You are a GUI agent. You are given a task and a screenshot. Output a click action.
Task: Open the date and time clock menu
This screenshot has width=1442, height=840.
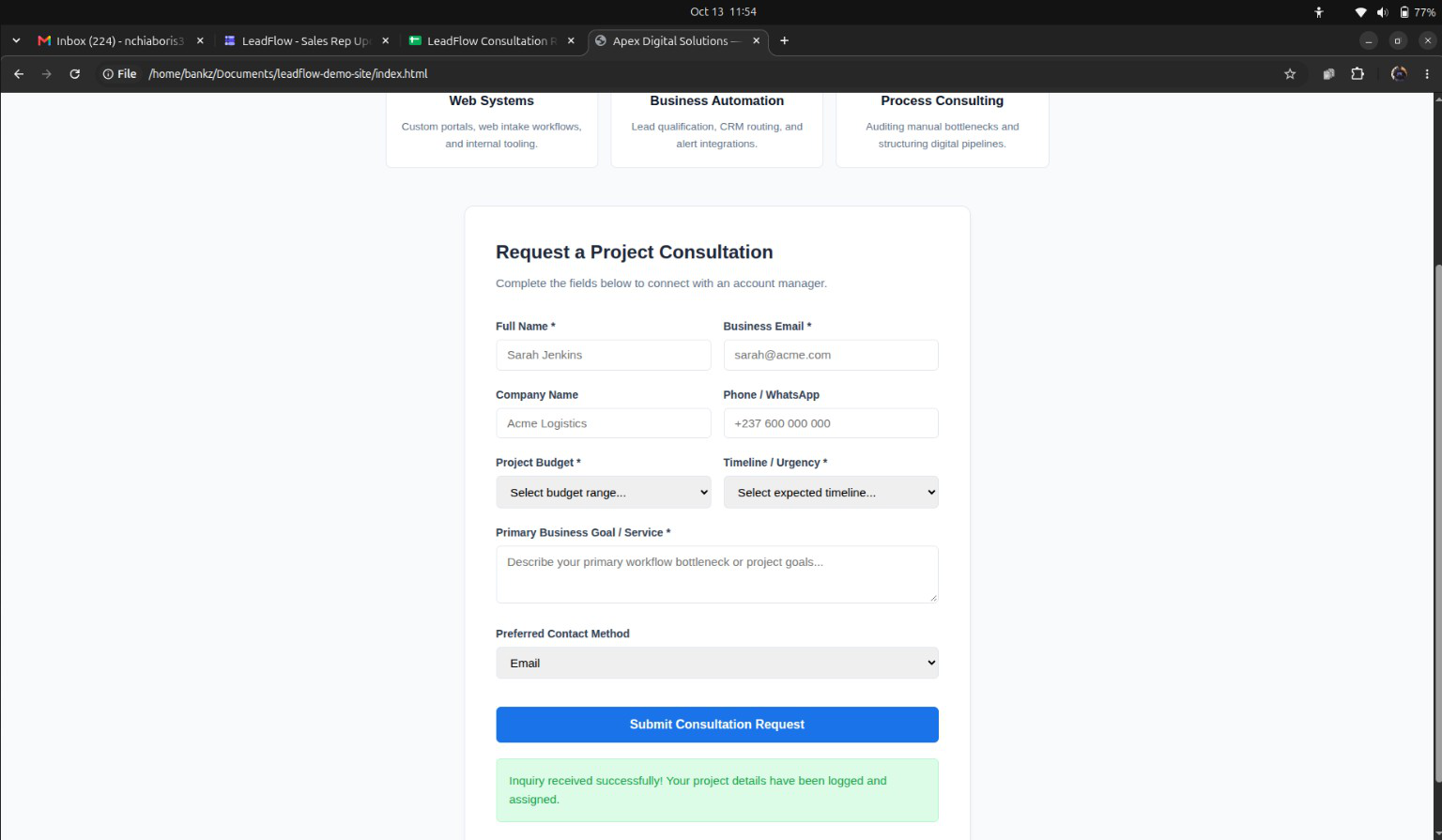(723, 12)
